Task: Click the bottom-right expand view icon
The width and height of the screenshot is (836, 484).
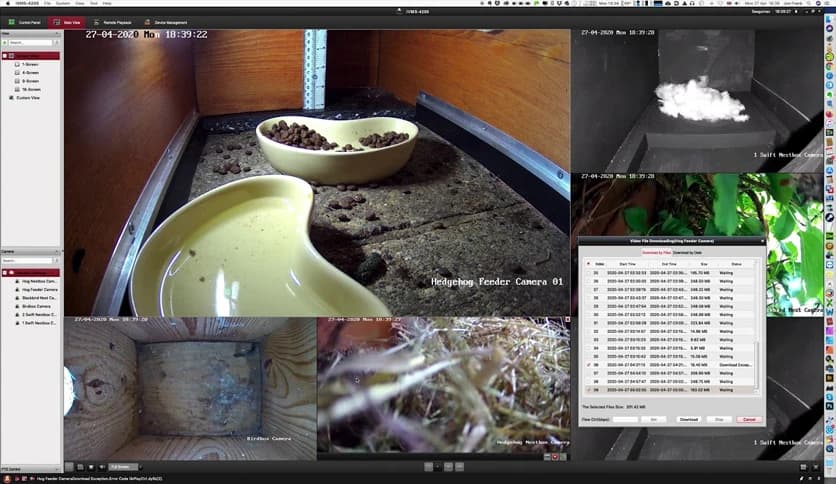Action: [815, 467]
